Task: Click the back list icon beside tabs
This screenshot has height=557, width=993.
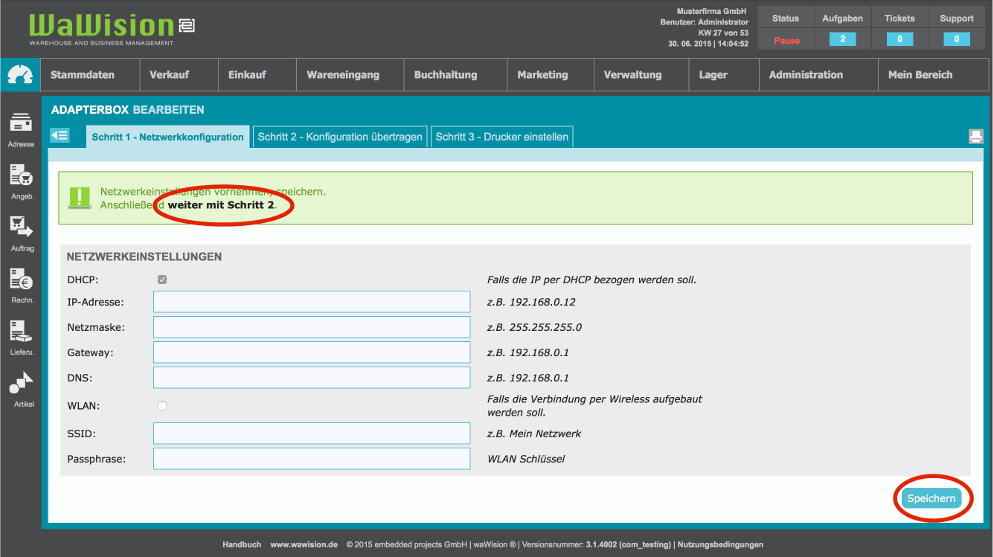Action: point(60,136)
